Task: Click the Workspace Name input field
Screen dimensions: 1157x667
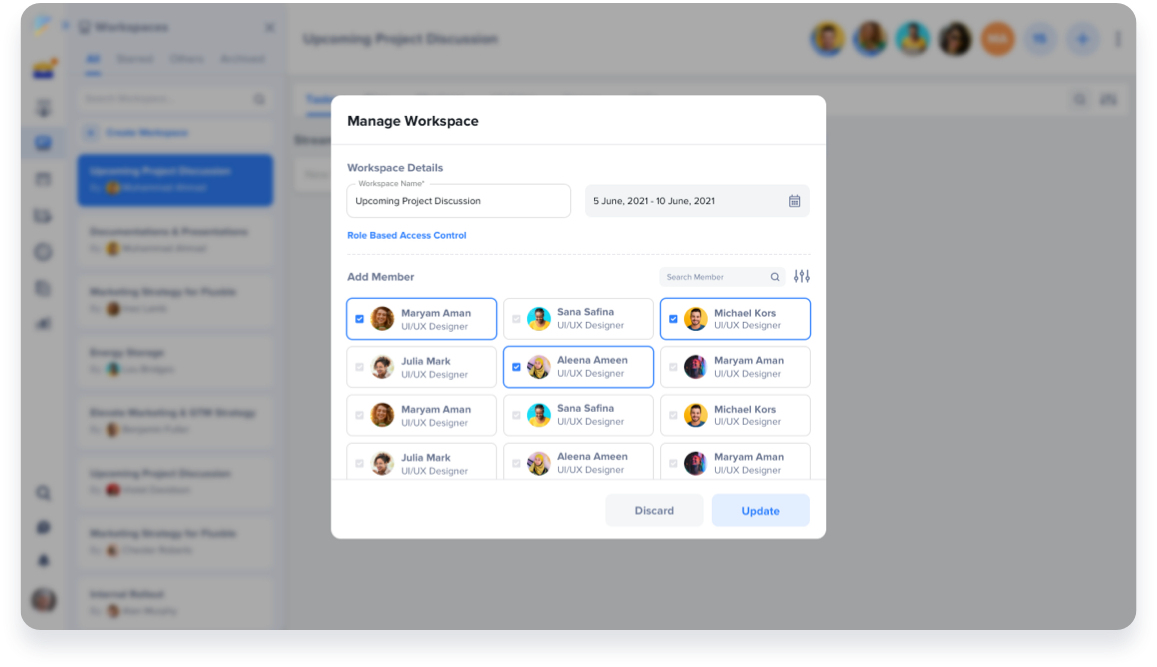Action: [x=458, y=201]
